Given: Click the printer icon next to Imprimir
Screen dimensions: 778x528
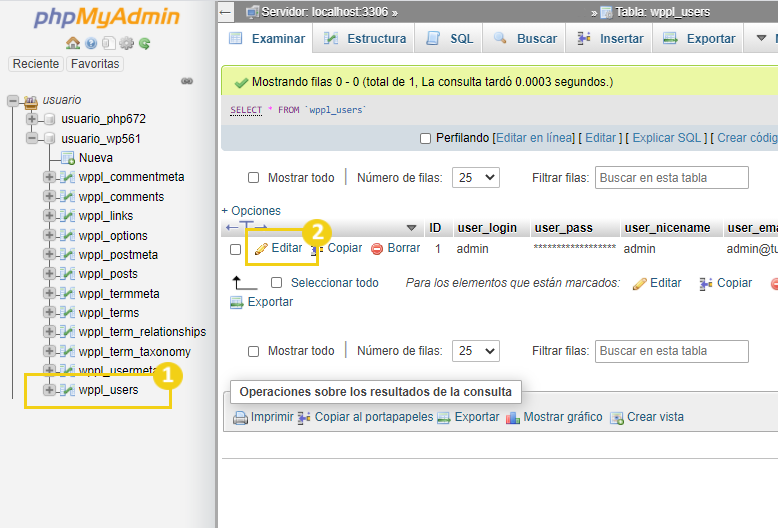Looking at the screenshot, I should pyautogui.click(x=240, y=418).
